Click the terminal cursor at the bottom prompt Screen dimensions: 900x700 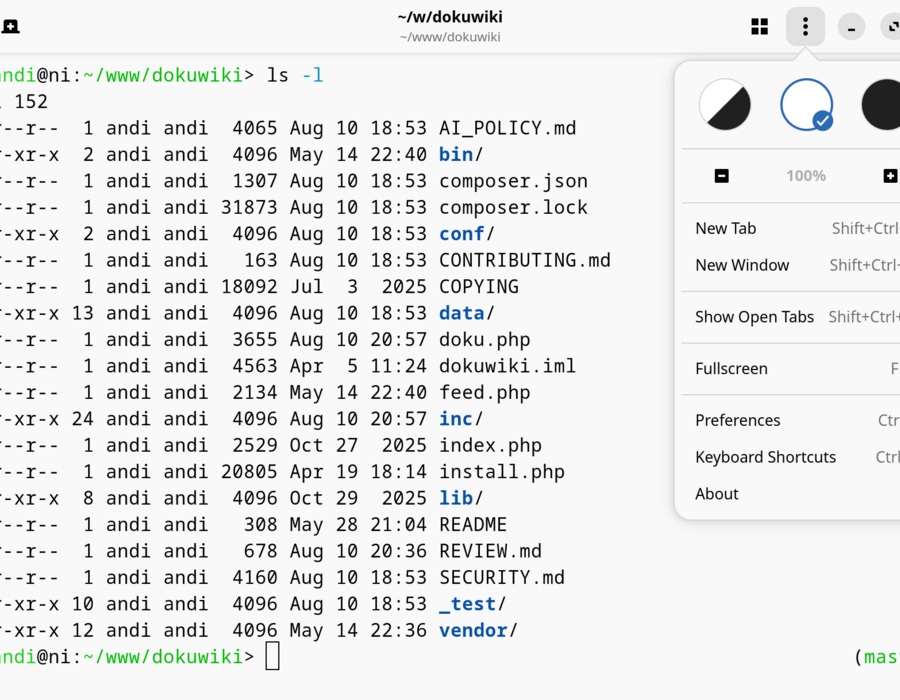273,656
